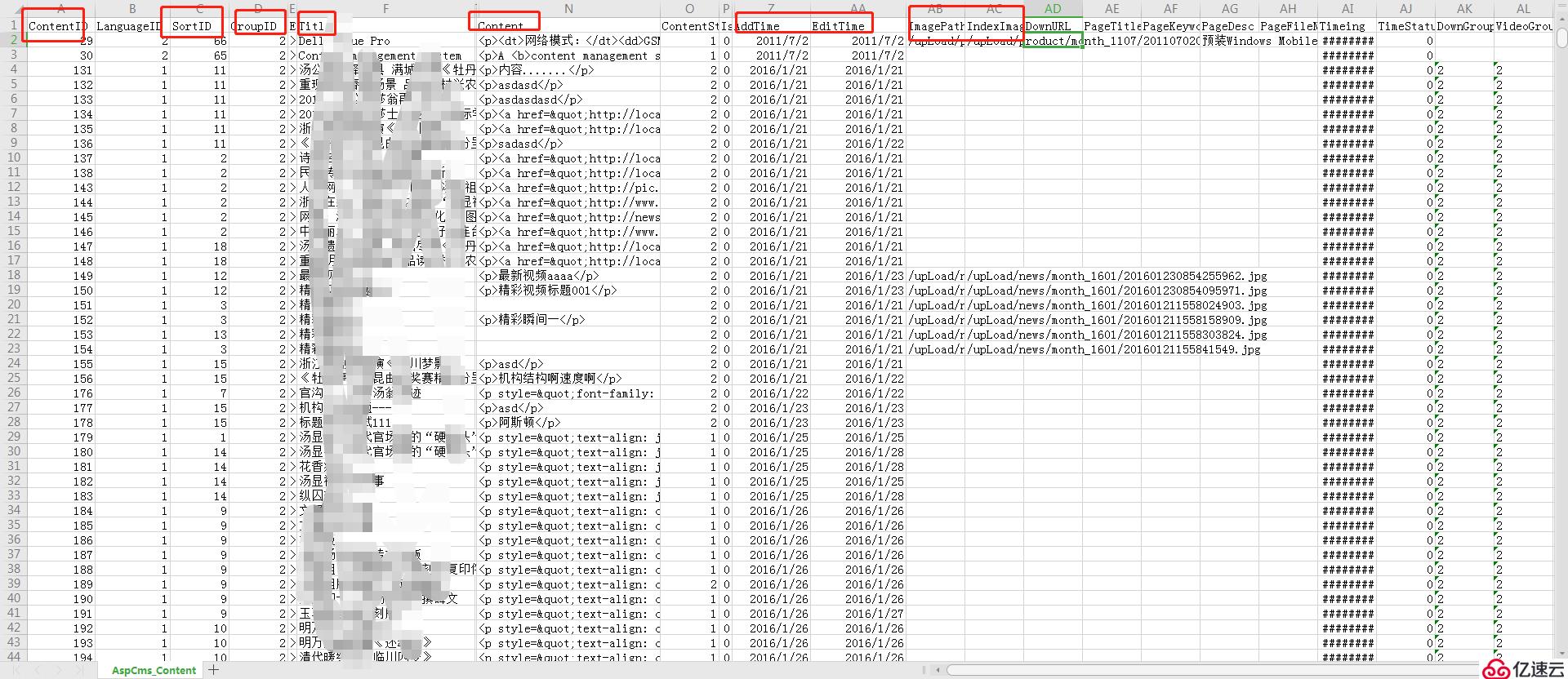Click the PageTitle header cell

tap(1112, 26)
